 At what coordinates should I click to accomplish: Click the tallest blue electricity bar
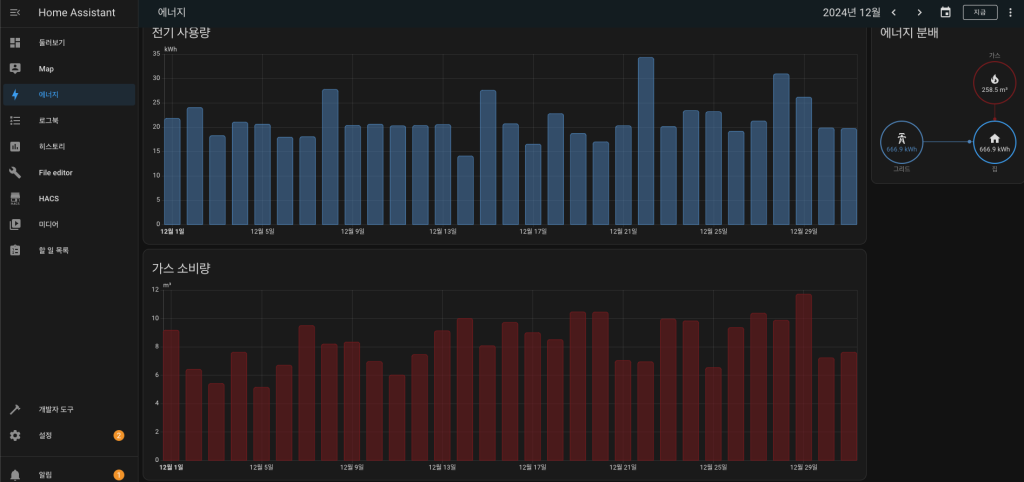(x=646, y=140)
